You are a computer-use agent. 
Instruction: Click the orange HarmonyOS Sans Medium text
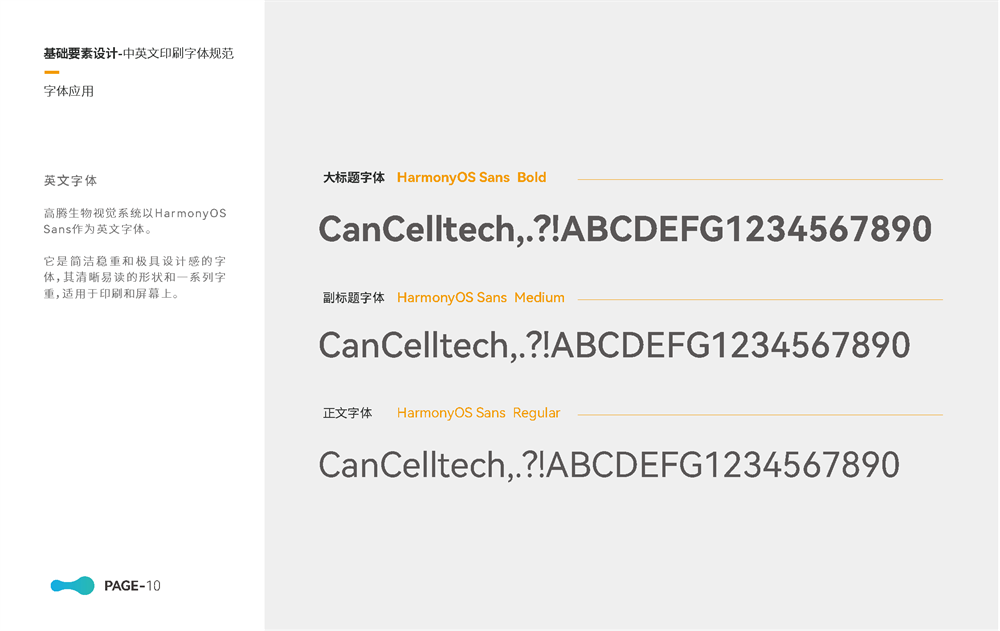pos(480,298)
